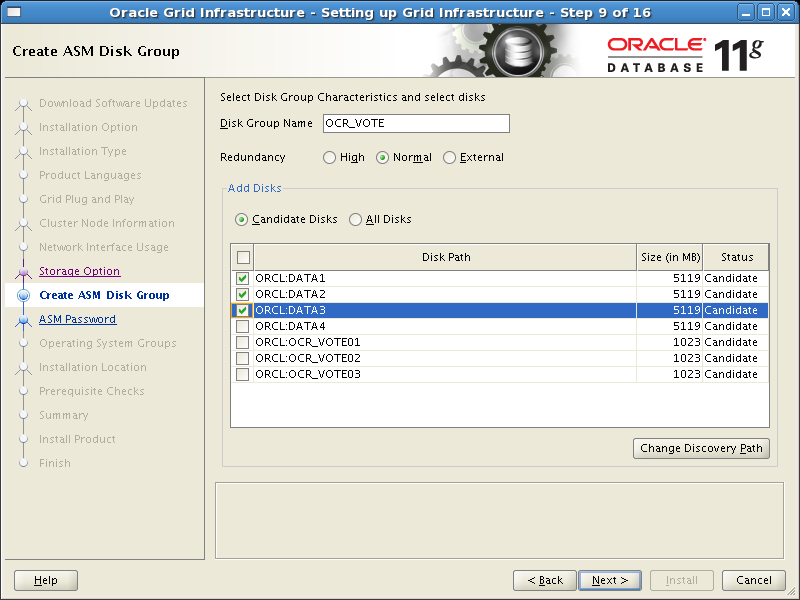Choose the All Disks radio button
800x600 pixels.
[x=356, y=220]
